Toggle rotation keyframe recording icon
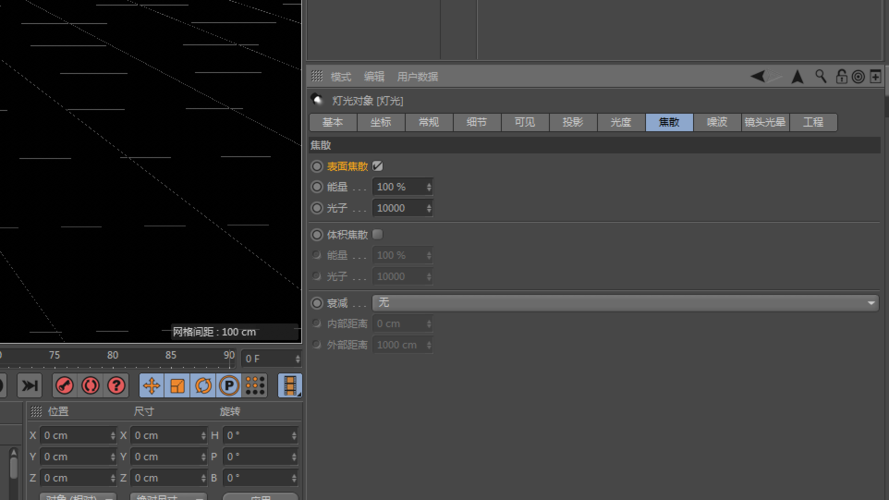Viewport: 889px width, 500px height. pyautogui.click(x=203, y=385)
